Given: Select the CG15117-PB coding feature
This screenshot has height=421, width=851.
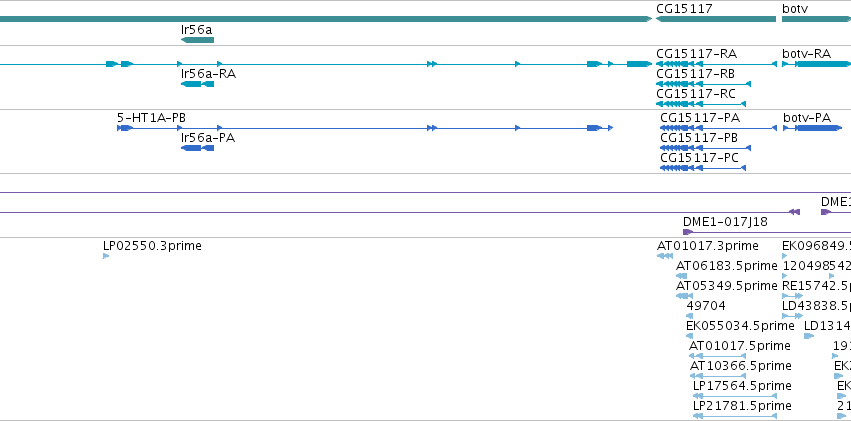Looking at the screenshot, I should [706, 148].
